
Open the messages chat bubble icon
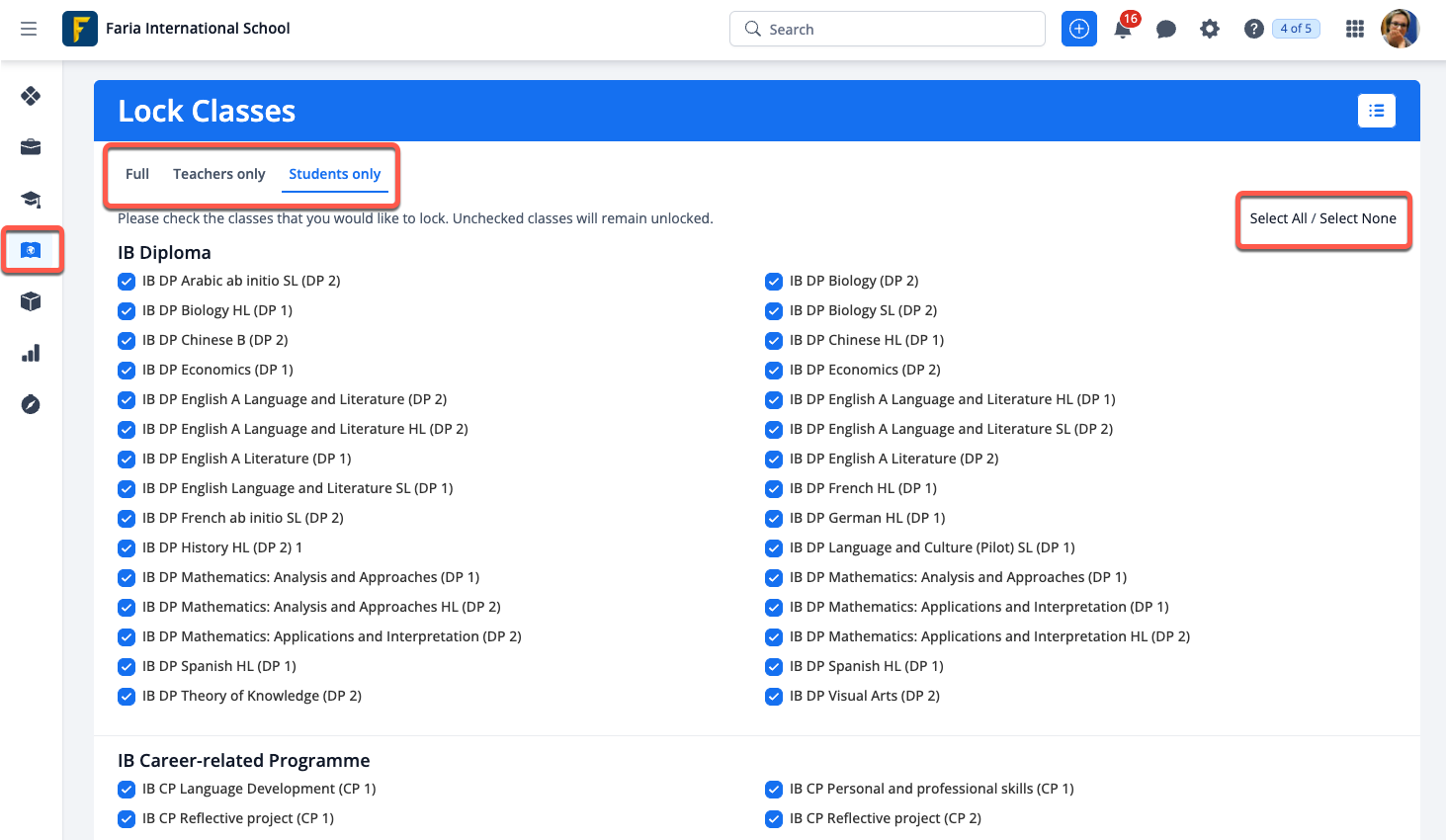(1166, 29)
